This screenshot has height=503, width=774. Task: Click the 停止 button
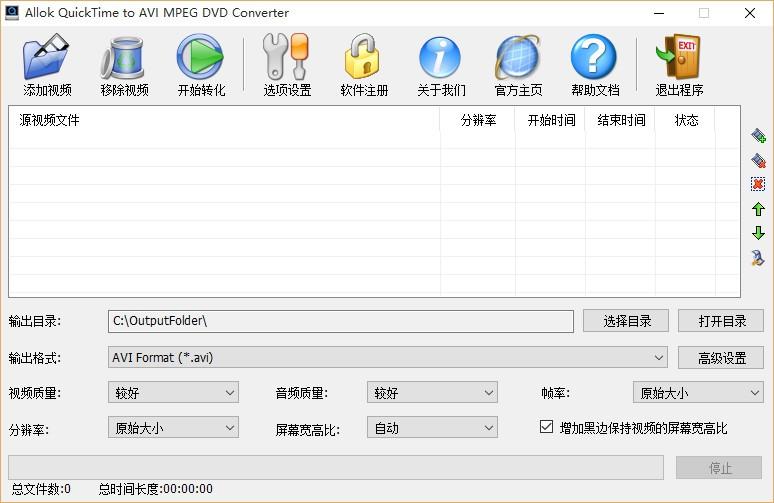[719, 467]
